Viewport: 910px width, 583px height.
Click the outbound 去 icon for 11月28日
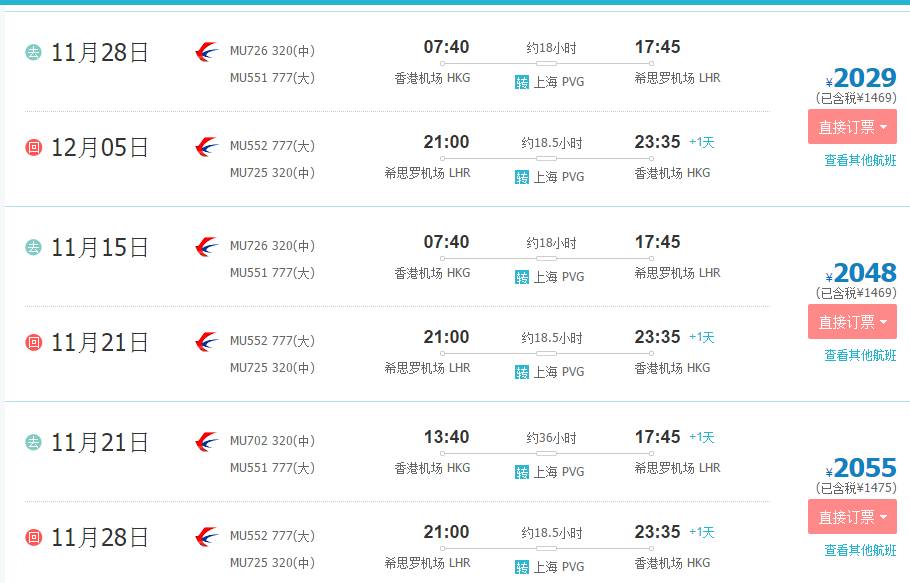pos(33,52)
